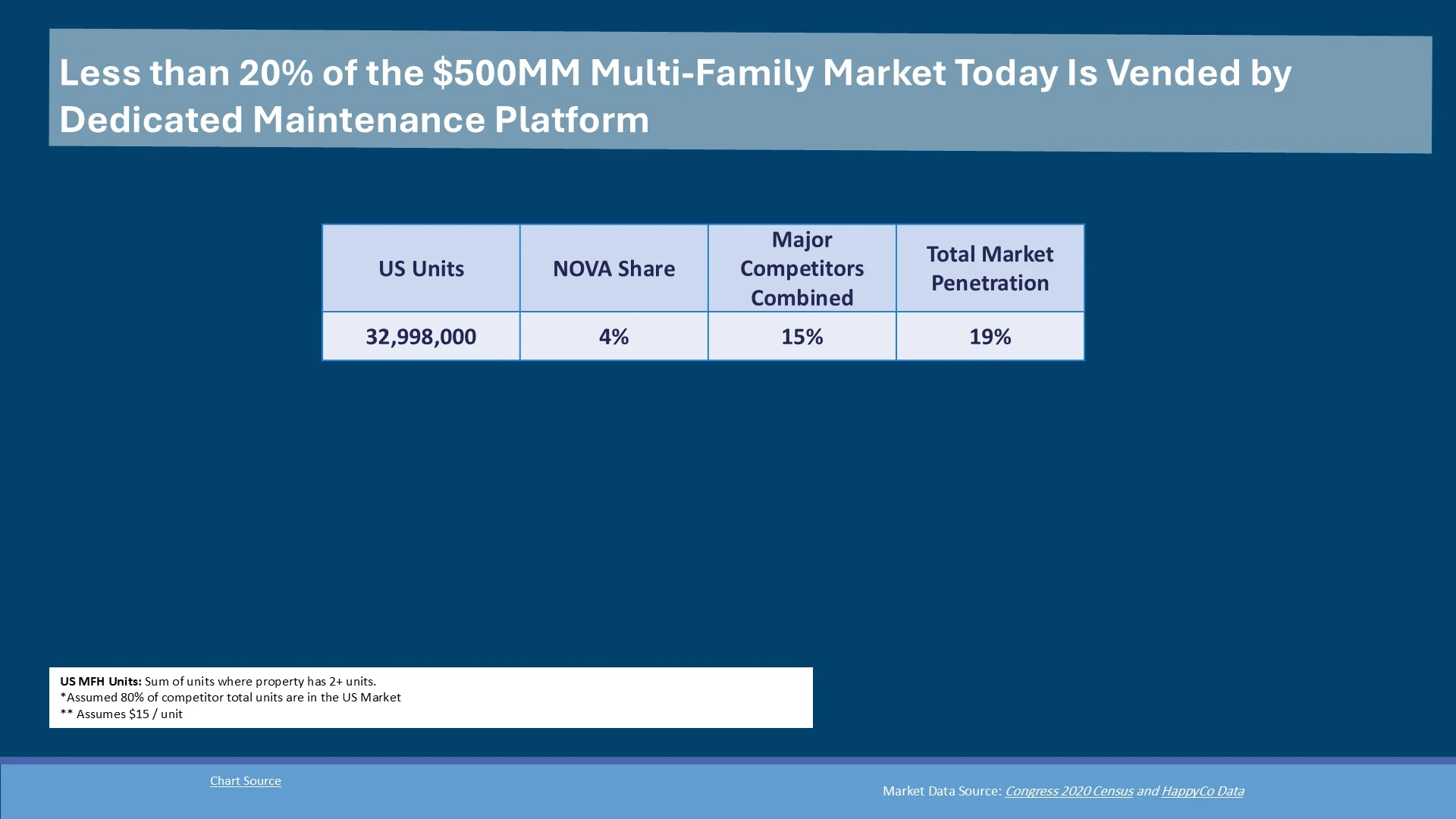Click the 4% NOVA share value

[613, 337]
